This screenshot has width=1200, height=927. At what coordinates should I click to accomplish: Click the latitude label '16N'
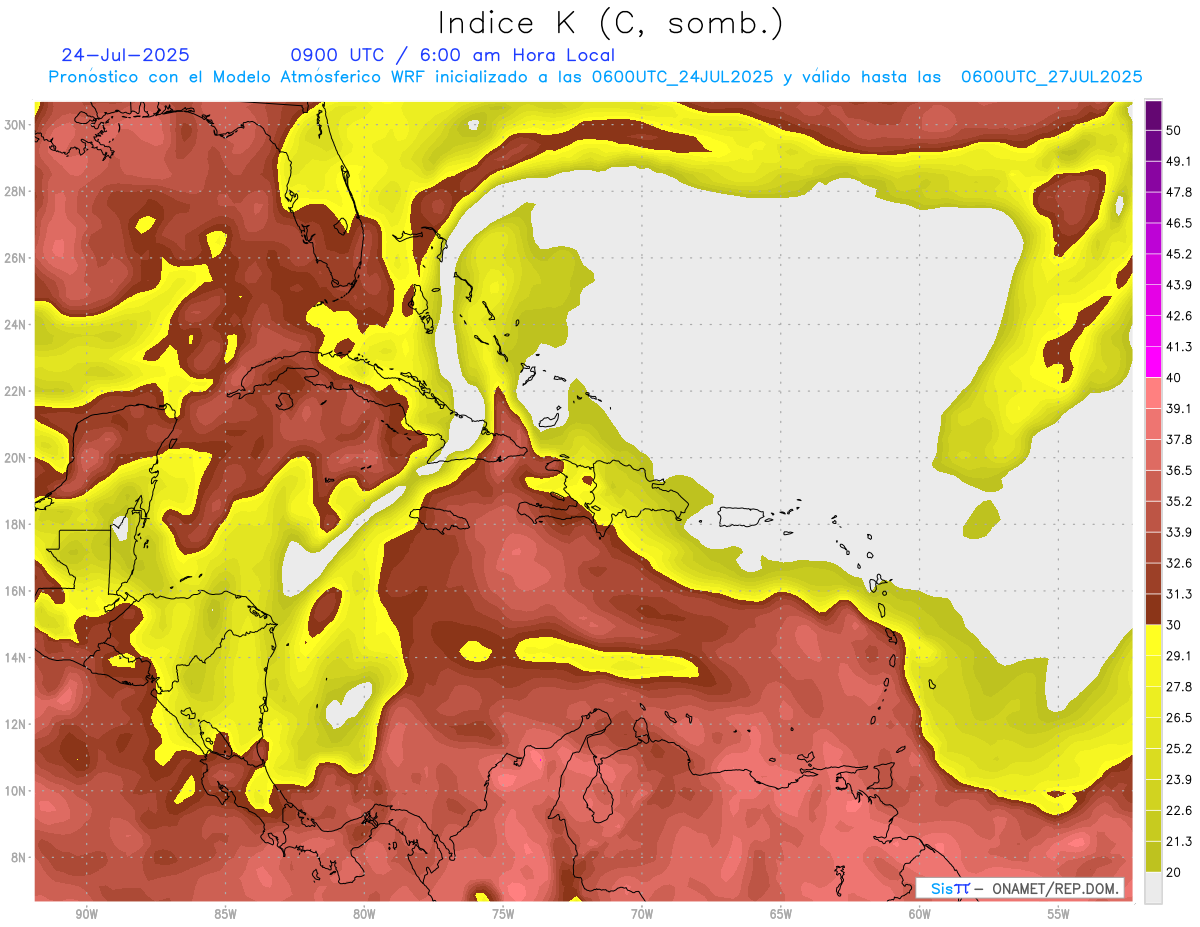[15, 591]
